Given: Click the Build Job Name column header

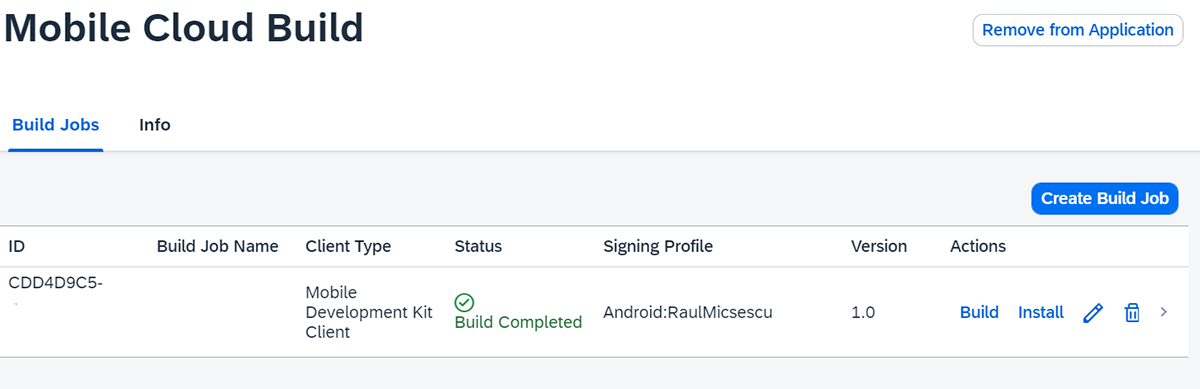Looking at the screenshot, I should tap(218, 246).
